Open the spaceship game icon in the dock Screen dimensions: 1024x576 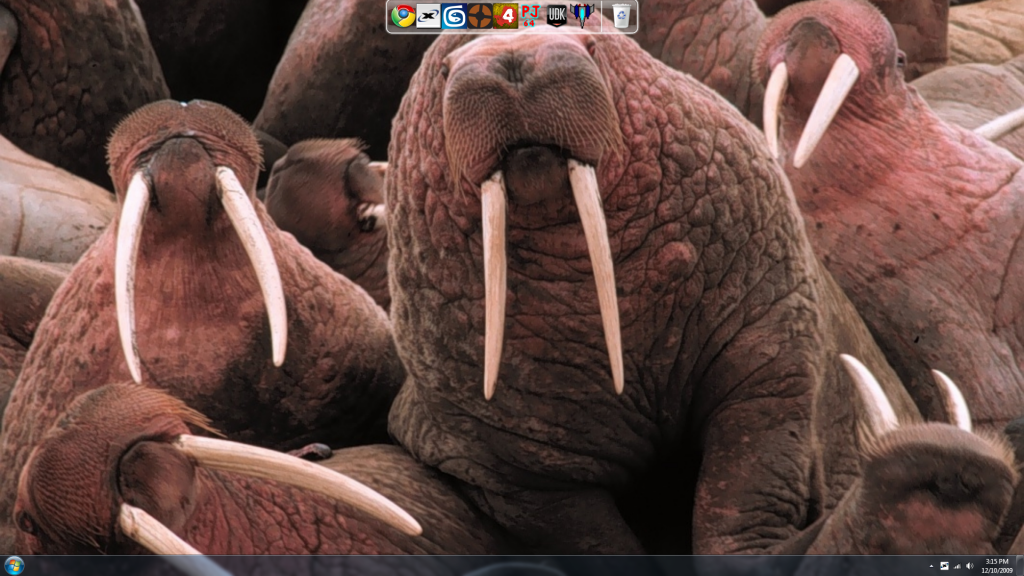582,16
